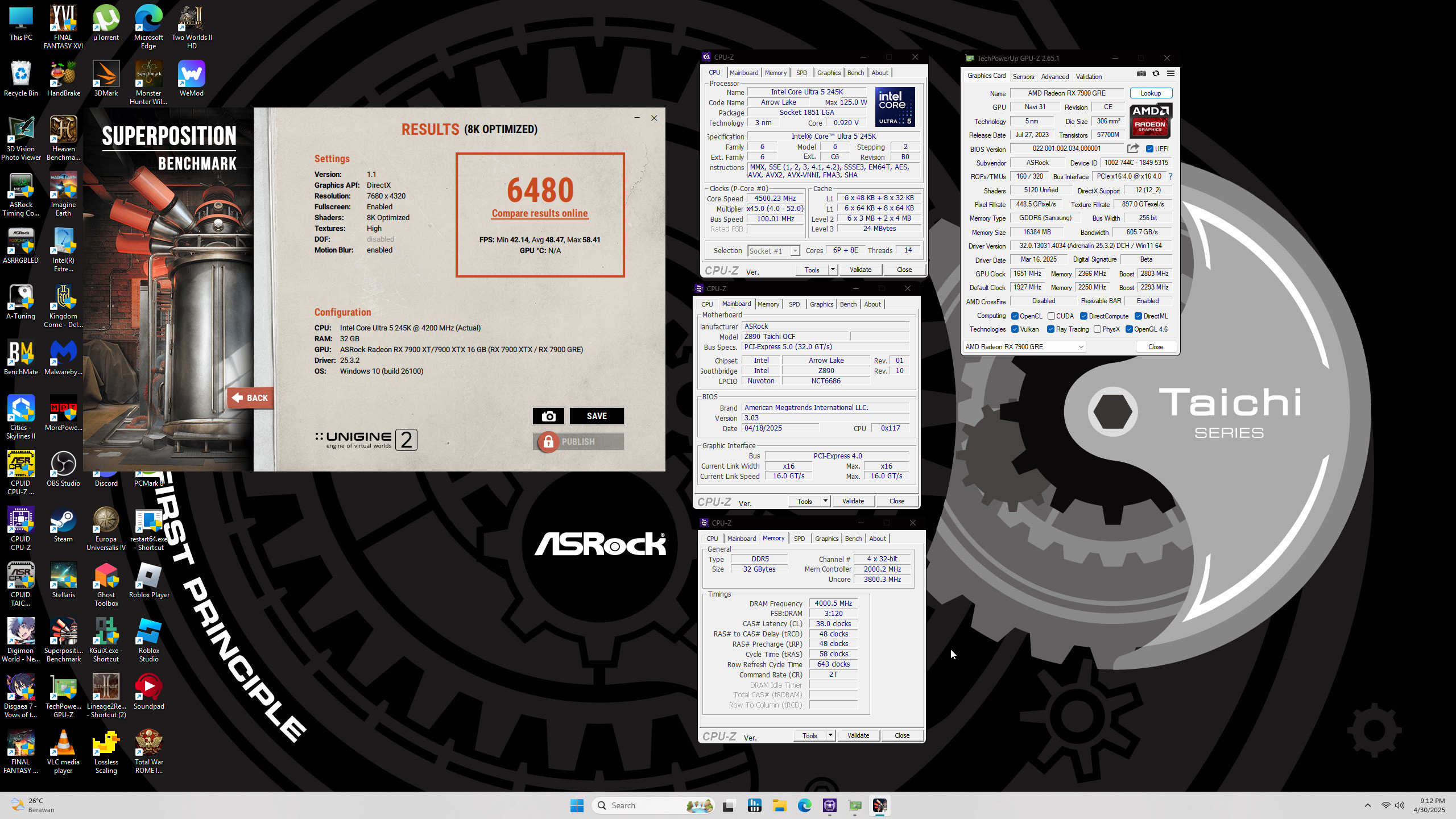
Task: Toggle the Ray Tracing checkbox
Action: click(1050, 329)
